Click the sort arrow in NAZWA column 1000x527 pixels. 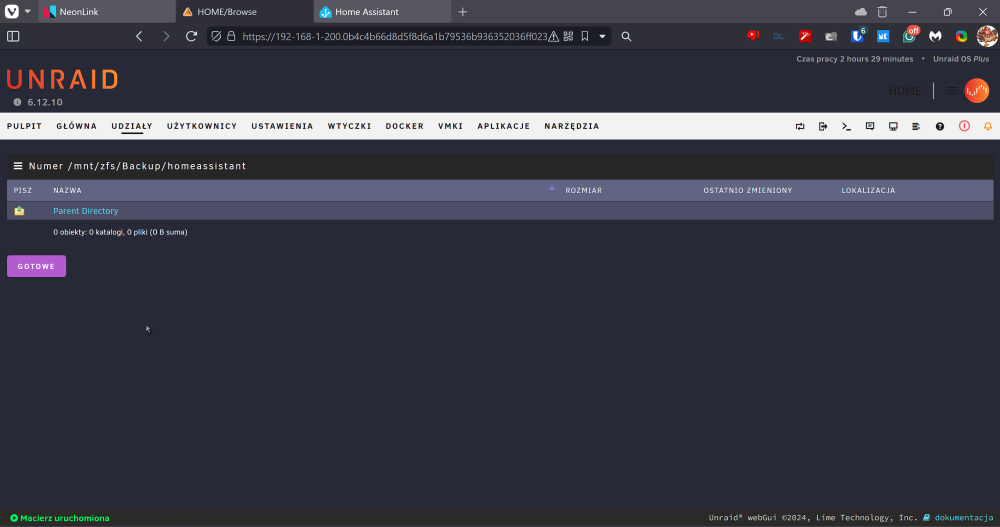[552, 188]
